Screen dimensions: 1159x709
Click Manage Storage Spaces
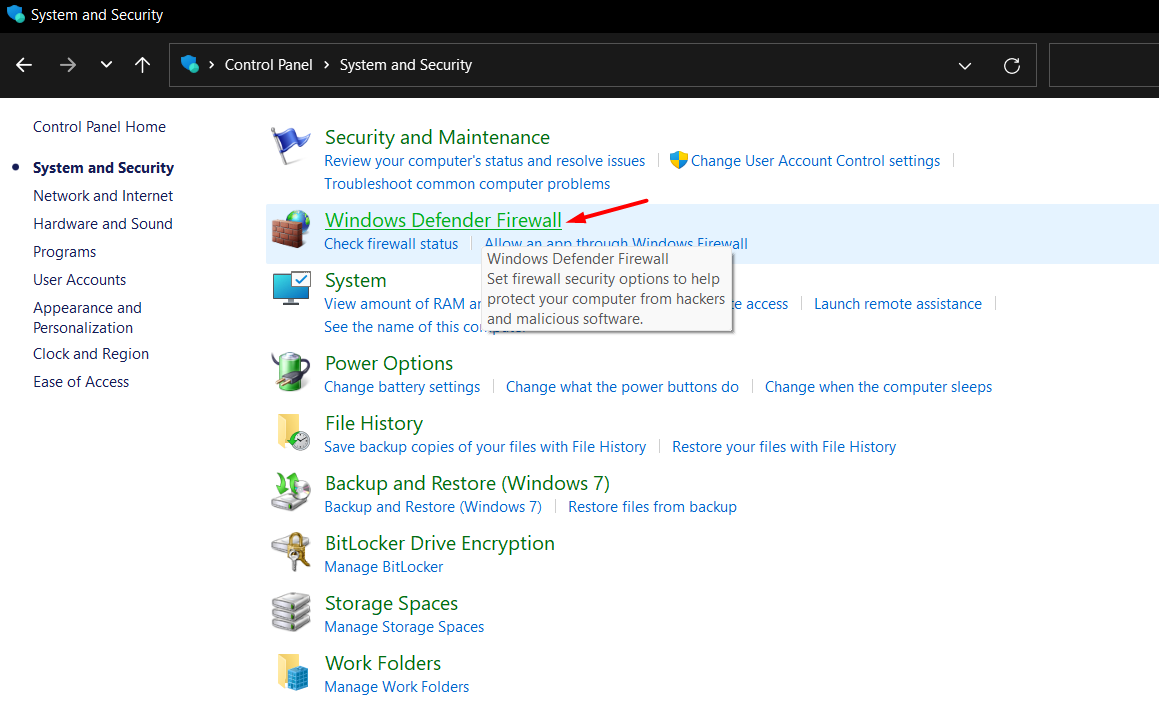[x=404, y=627]
